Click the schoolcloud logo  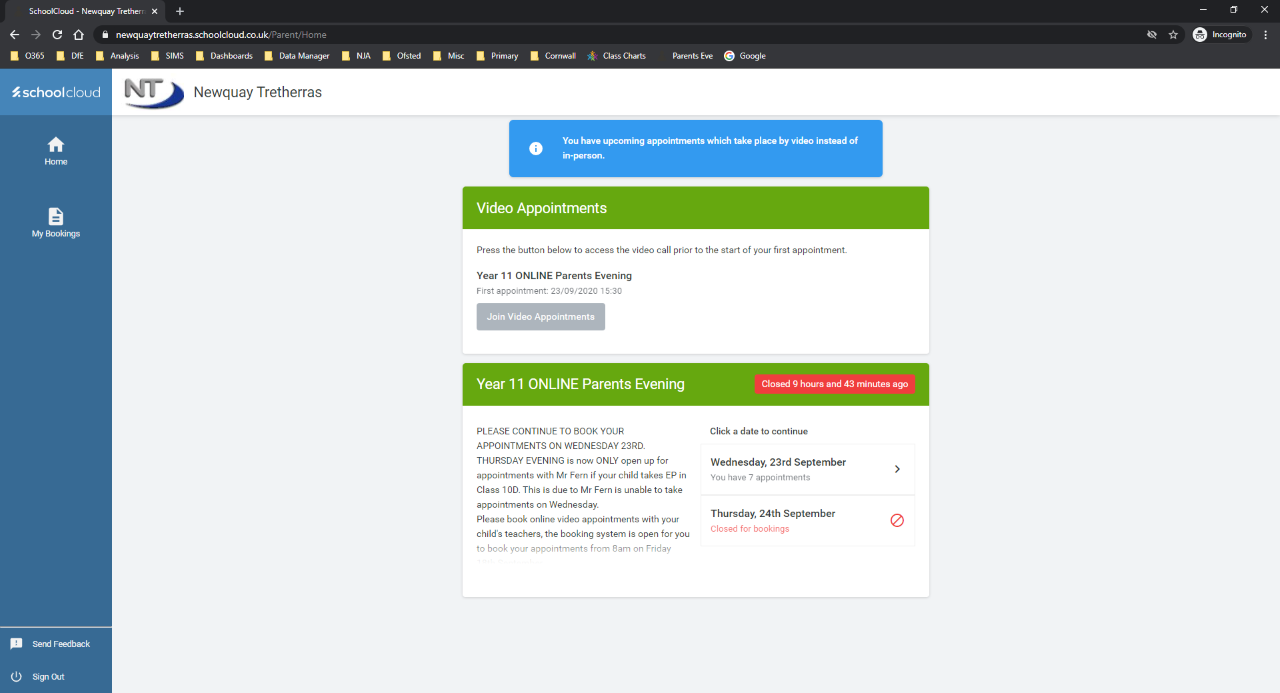[x=56, y=92]
